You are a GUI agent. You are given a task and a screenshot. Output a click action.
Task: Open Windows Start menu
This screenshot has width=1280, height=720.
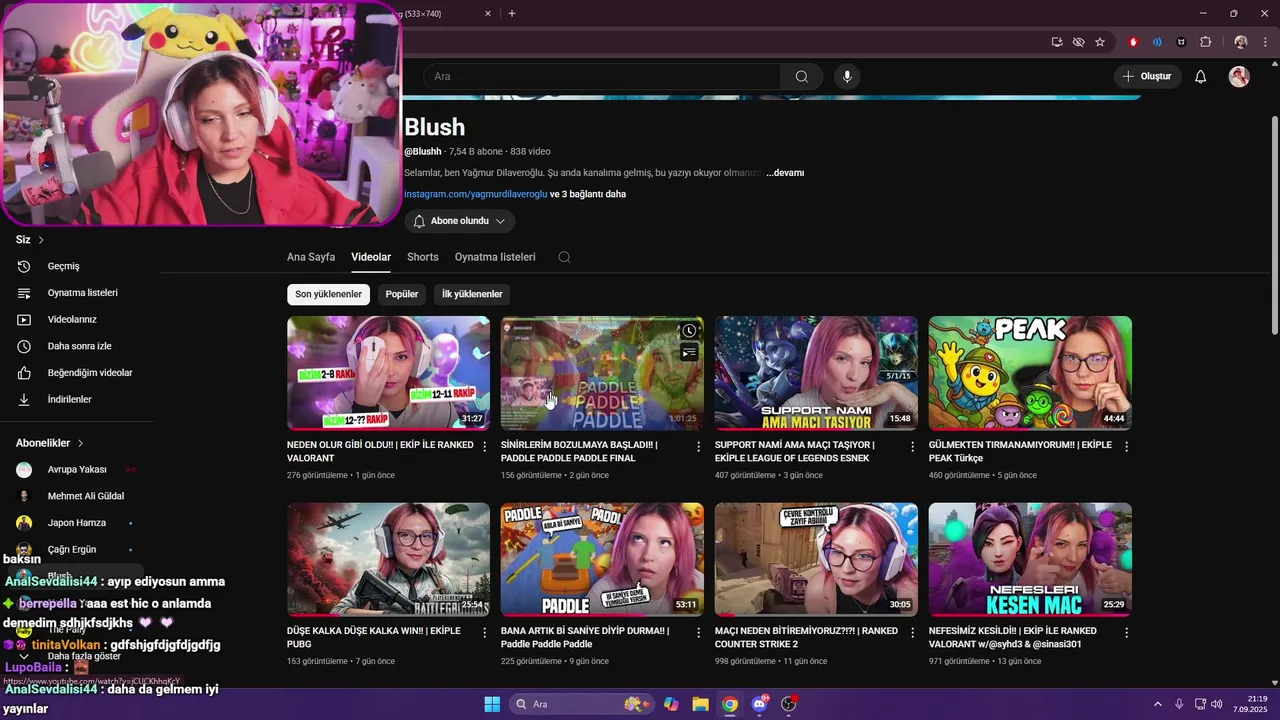492,704
